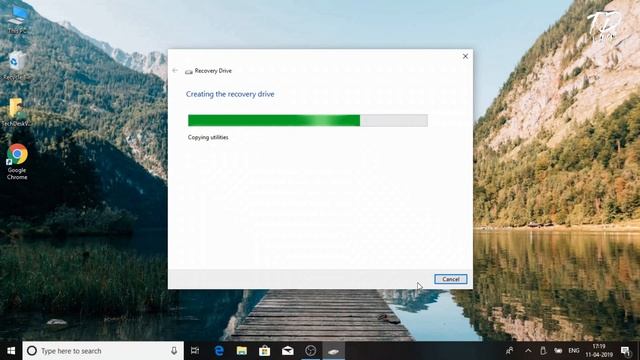The image size is (640, 360).
Task: Click the Recovery Drive title icon
Action: (x=189, y=71)
